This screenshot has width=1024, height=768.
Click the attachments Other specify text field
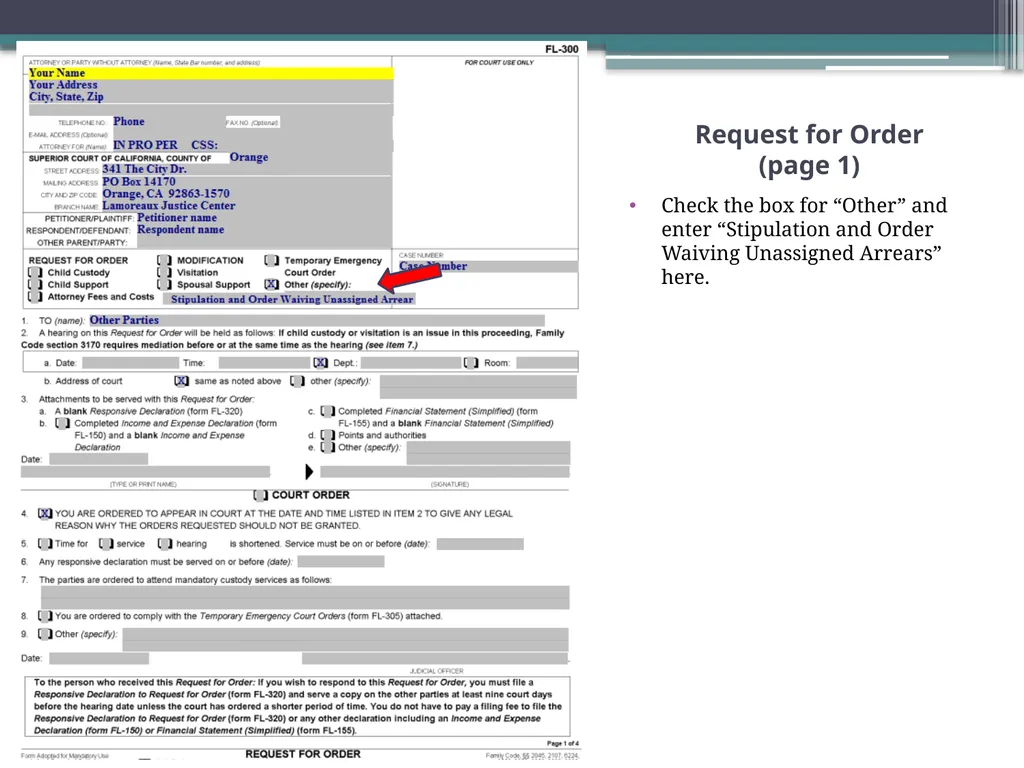(x=488, y=453)
